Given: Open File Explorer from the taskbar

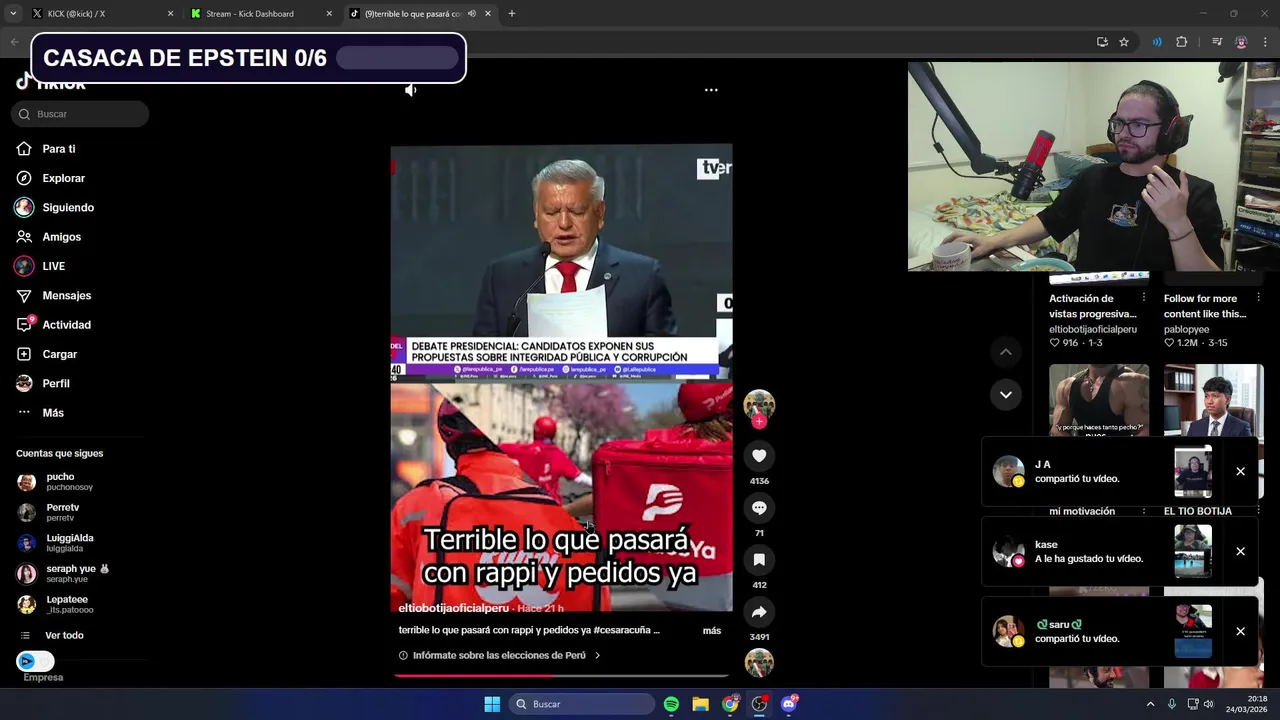Looking at the screenshot, I should pyautogui.click(x=701, y=704).
